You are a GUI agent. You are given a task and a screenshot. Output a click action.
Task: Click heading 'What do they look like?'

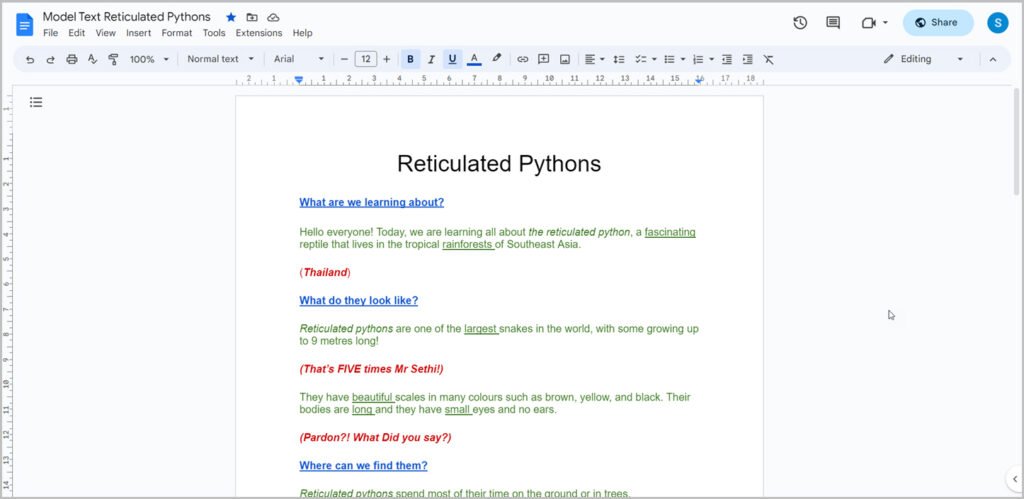coord(359,300)
